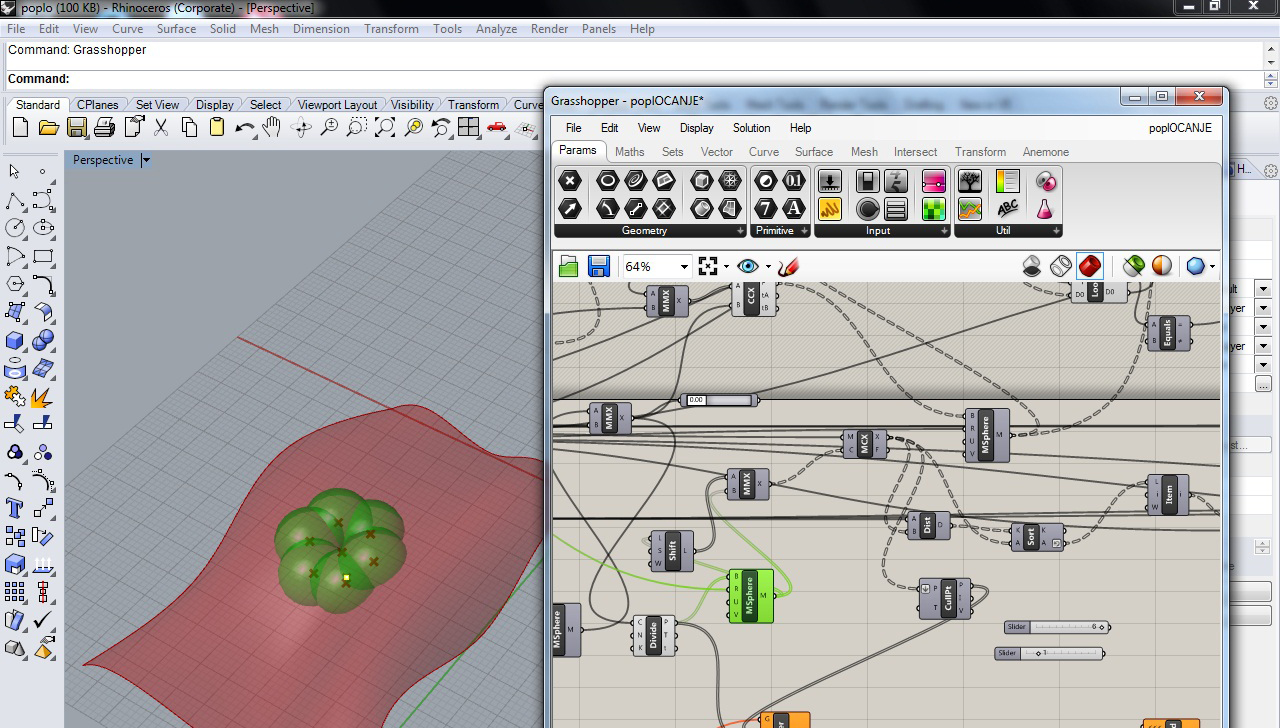Click the Undo arrow icon
Image resolution: width=1280 pixels, height=728 pixels.
pos(245,127)
